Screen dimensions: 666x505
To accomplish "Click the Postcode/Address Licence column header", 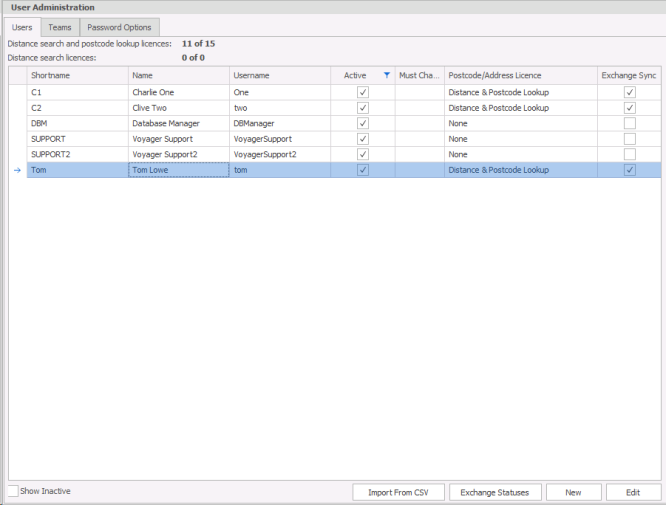I will [520, 75].
